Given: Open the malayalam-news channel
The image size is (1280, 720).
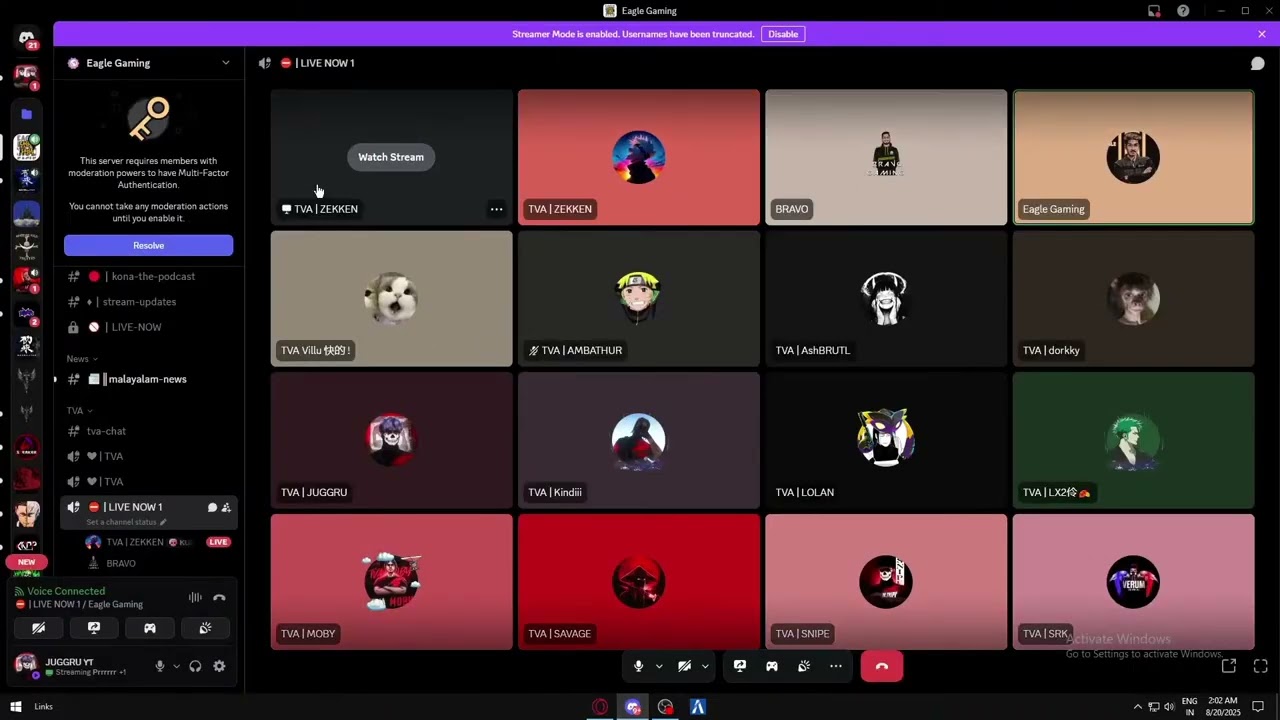Looking at the screenshot, I should click(x=149, y=379).
